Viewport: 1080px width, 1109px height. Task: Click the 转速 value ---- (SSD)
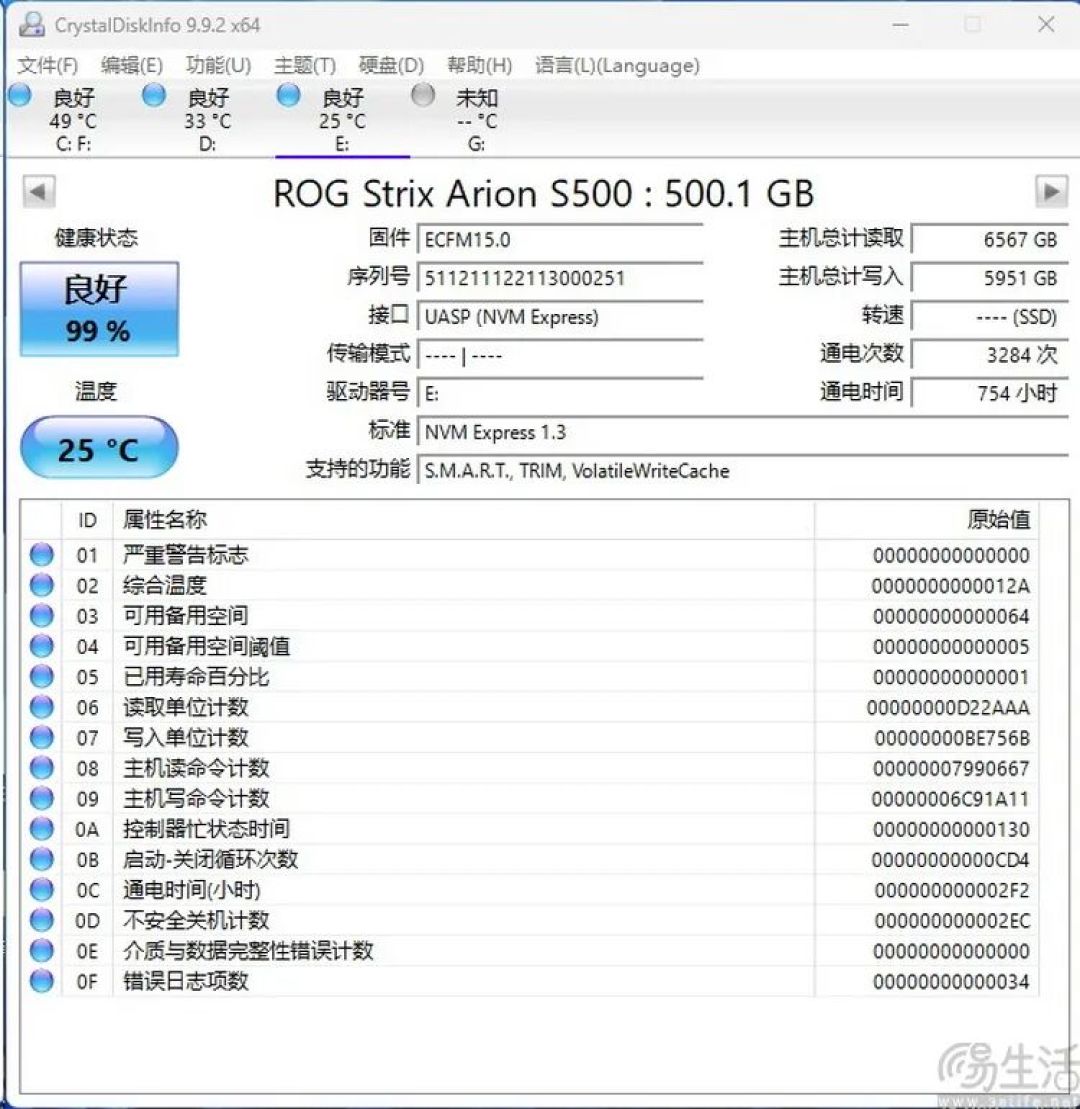point(989,316)
